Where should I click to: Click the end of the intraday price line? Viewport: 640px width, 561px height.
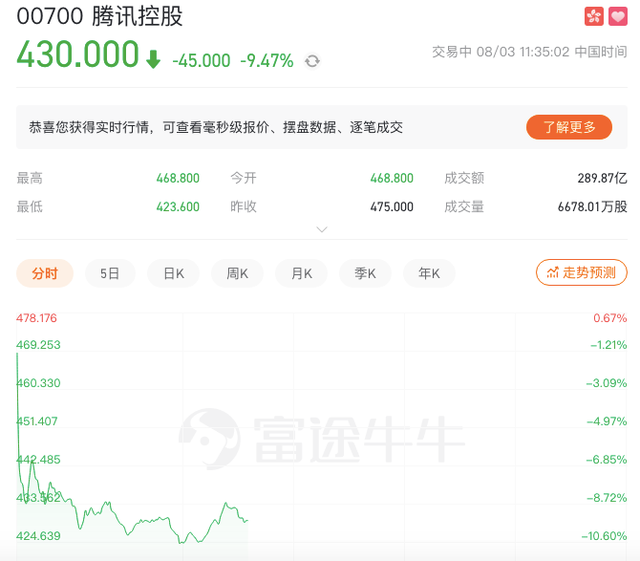[x=247, y=521]
